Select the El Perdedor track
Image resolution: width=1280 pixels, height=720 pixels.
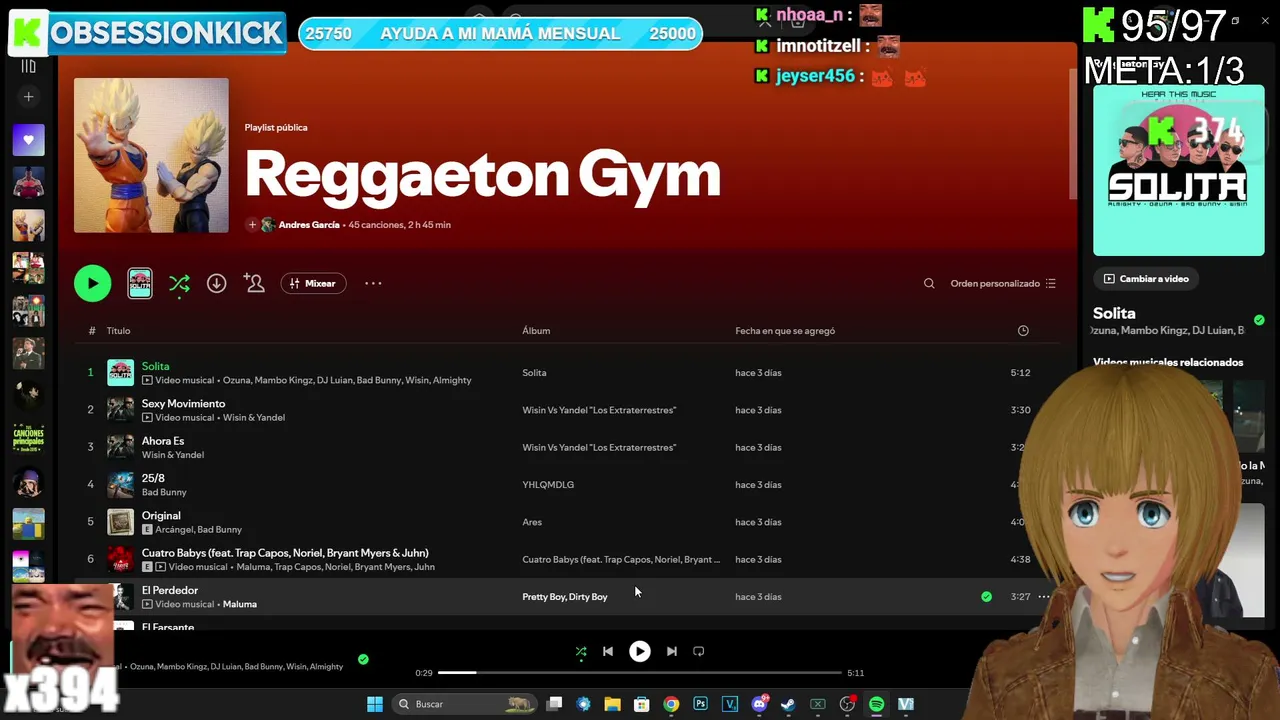click(x=170, y=590)
